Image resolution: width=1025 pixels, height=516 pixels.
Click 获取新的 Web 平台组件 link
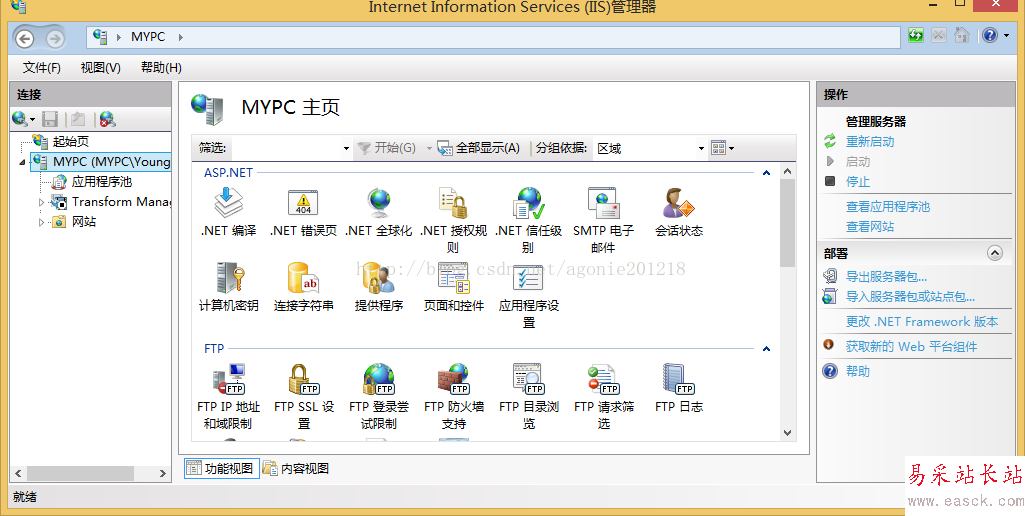[911, 347]
